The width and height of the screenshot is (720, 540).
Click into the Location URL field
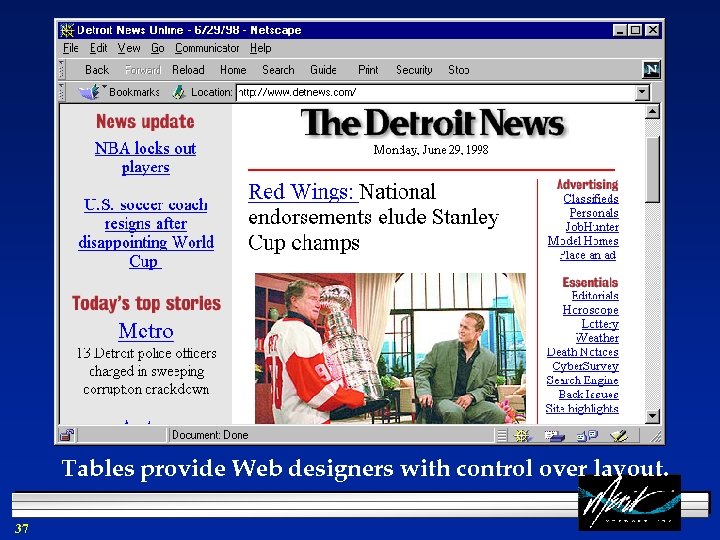[436, 93]
